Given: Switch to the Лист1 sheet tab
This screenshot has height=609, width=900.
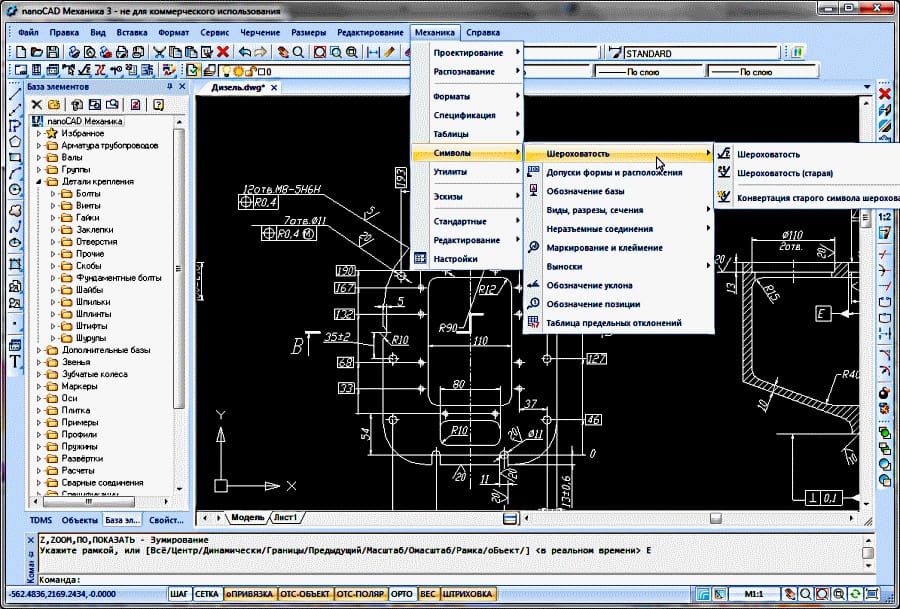Looking at the screenshot, I should click(x=287, y=517).
